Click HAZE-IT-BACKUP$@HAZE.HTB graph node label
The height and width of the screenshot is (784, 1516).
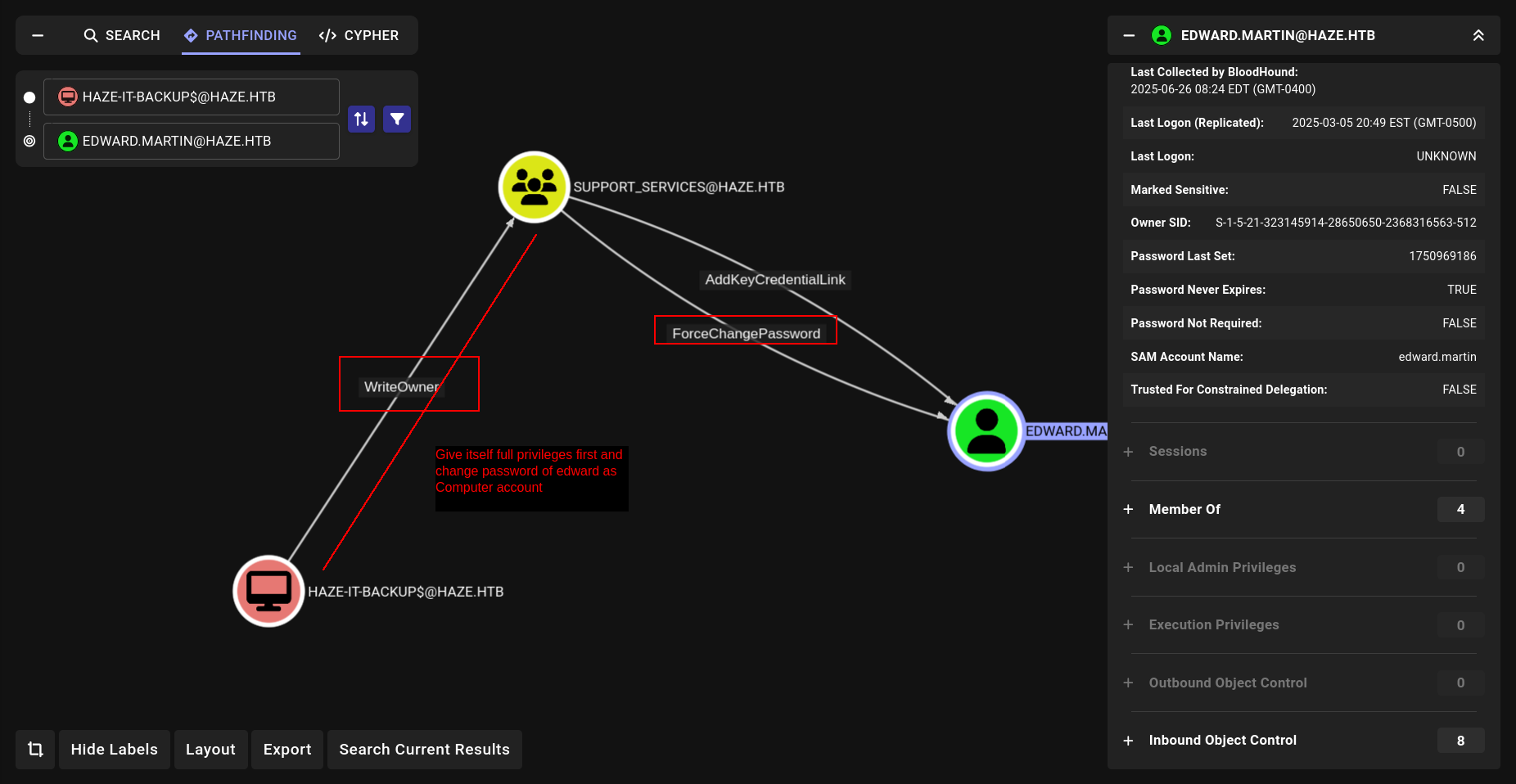[x=406, y=592]
